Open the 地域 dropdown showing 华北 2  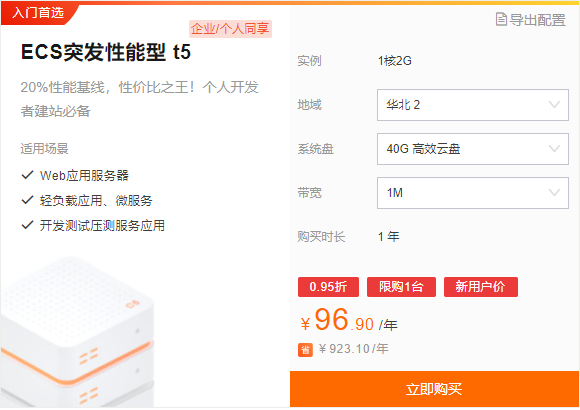coord(473,105)
